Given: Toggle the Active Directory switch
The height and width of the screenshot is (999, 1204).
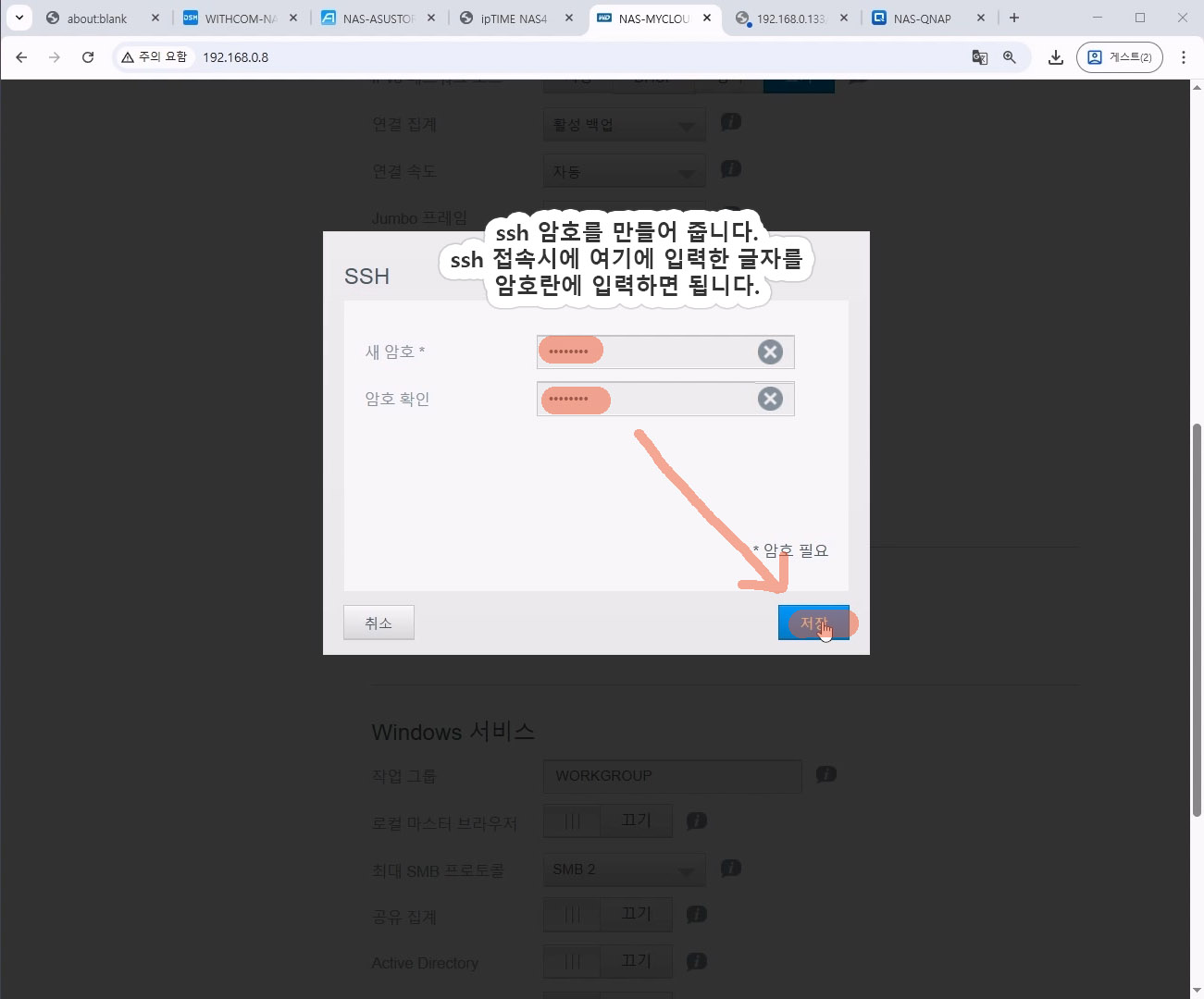Looking at the screenshot, I should pos(607,961).
